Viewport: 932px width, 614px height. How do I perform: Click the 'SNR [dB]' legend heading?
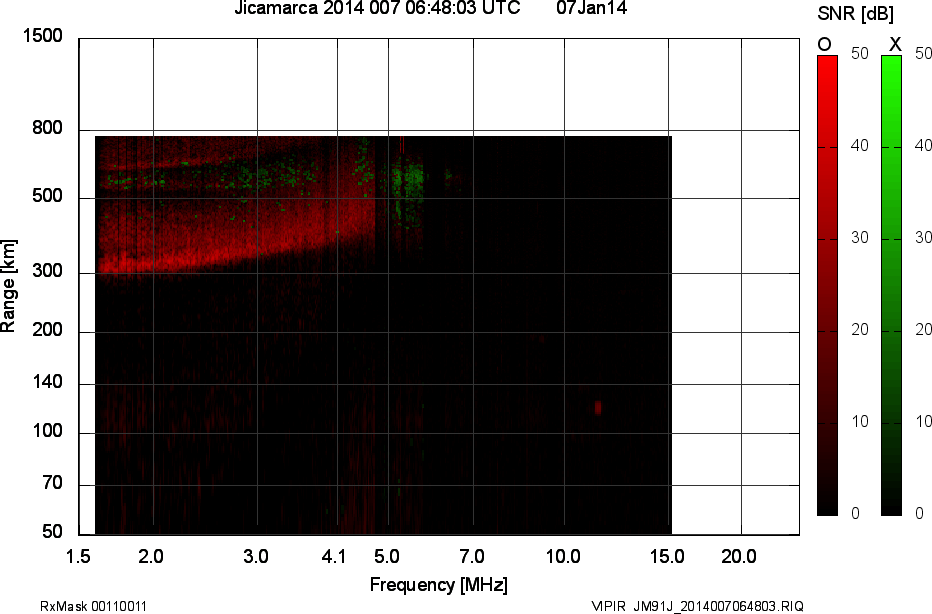tap(855, 14)
